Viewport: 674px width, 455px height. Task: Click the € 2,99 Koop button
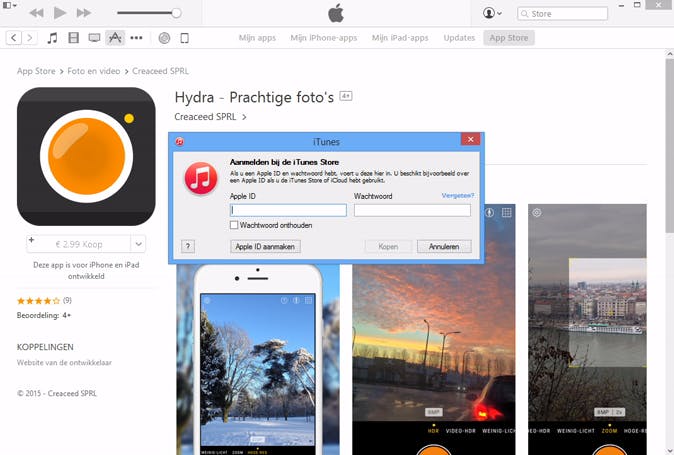79,244
